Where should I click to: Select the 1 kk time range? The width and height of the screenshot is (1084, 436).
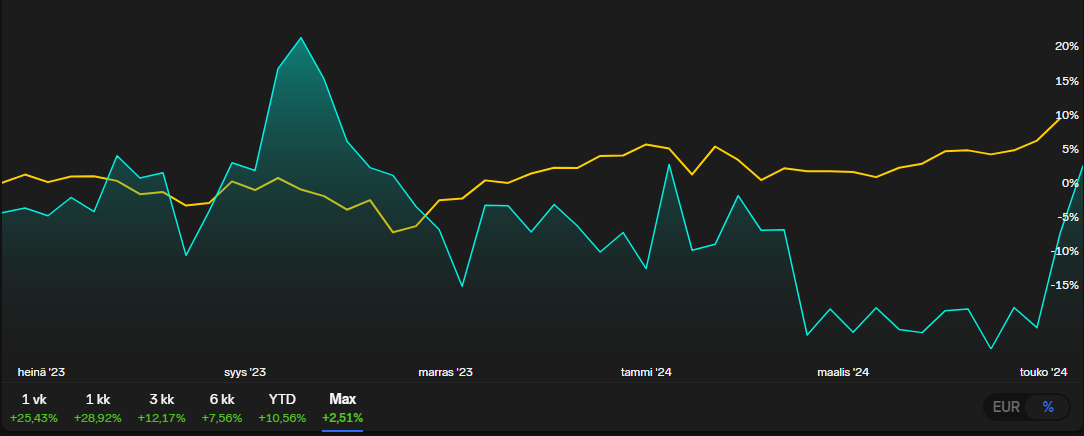pyautogui.click(x=98, y=408)
